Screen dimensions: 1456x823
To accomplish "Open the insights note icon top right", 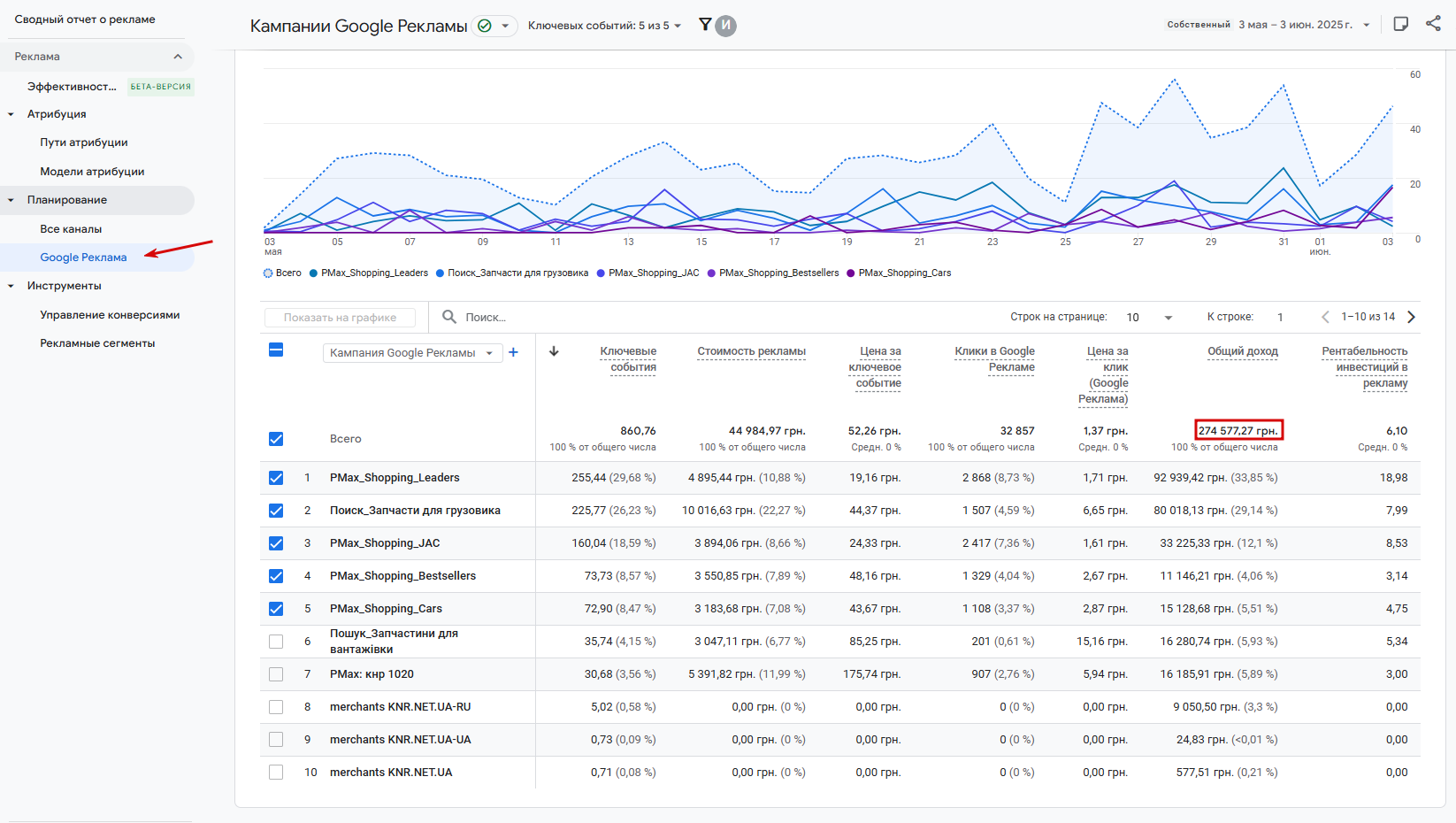I will (x=1400, y=24).
